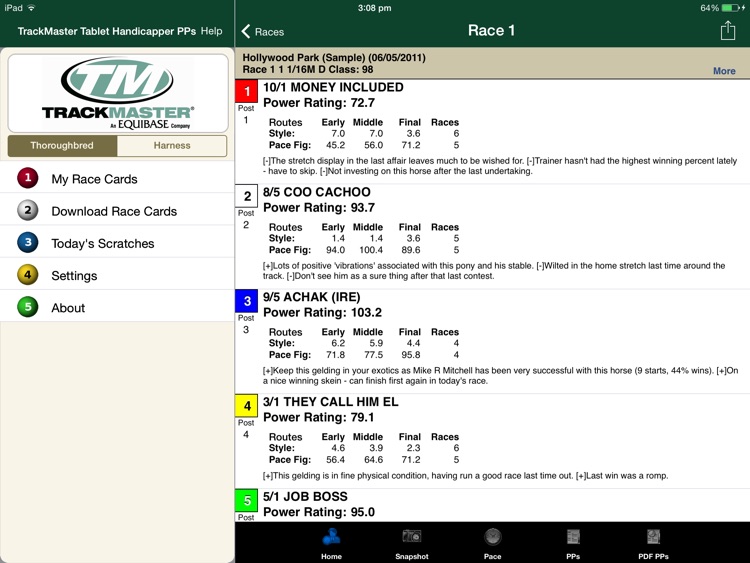Open the Snapshot tab
Image resolution: width=750 pixels, height=563 pixels.
411,543
